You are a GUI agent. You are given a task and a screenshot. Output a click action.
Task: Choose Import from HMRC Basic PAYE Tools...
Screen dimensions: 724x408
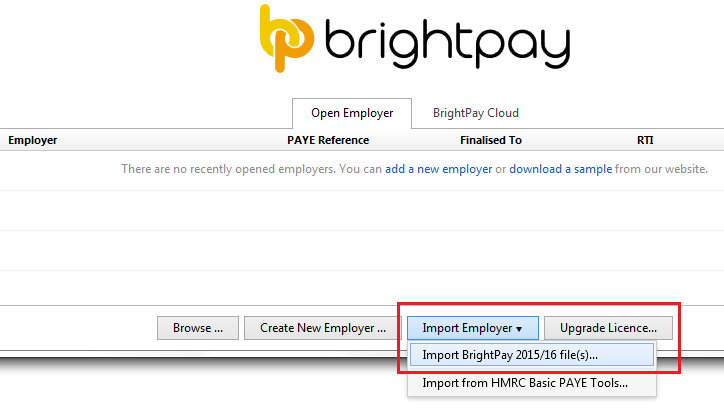coord(531,383)
